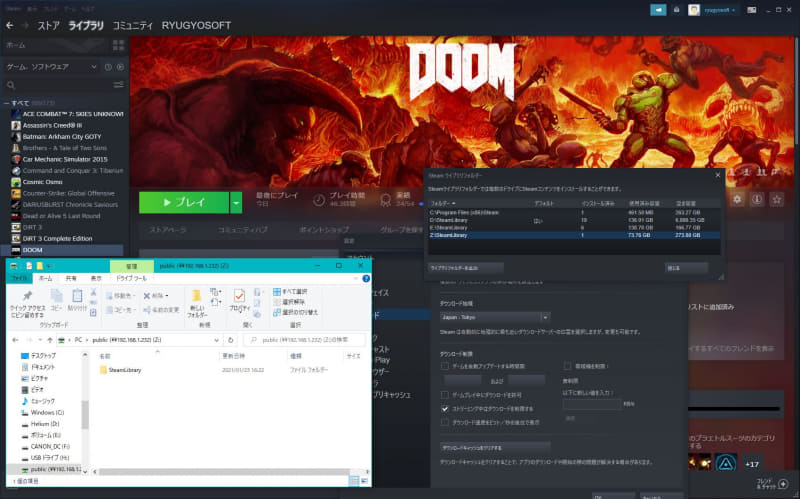Go back with Steam's back arrow
Screen dimensions: 800x499
(x=10, y=26)
